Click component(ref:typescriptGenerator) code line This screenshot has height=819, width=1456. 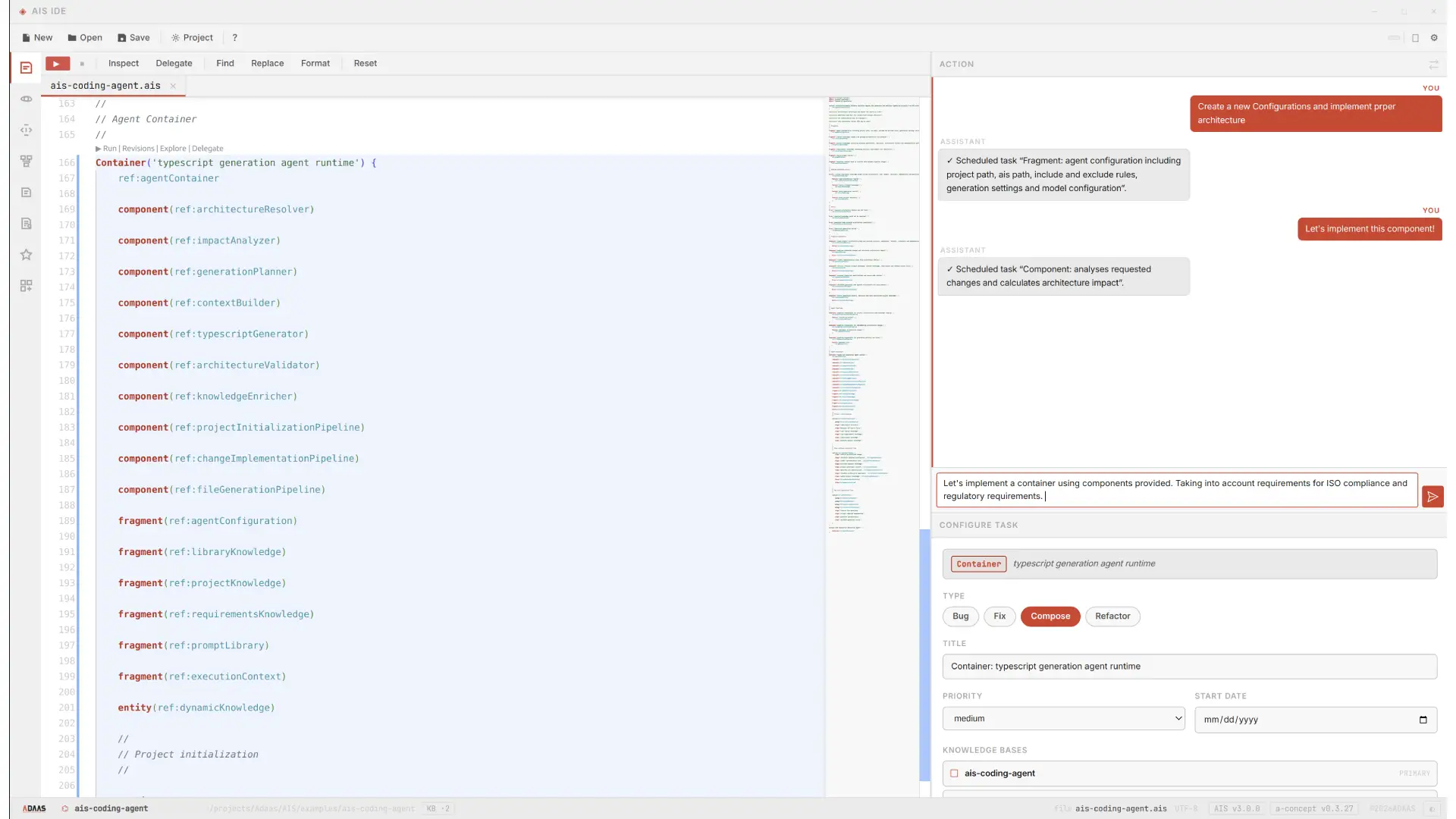click(x=213, y=334)
